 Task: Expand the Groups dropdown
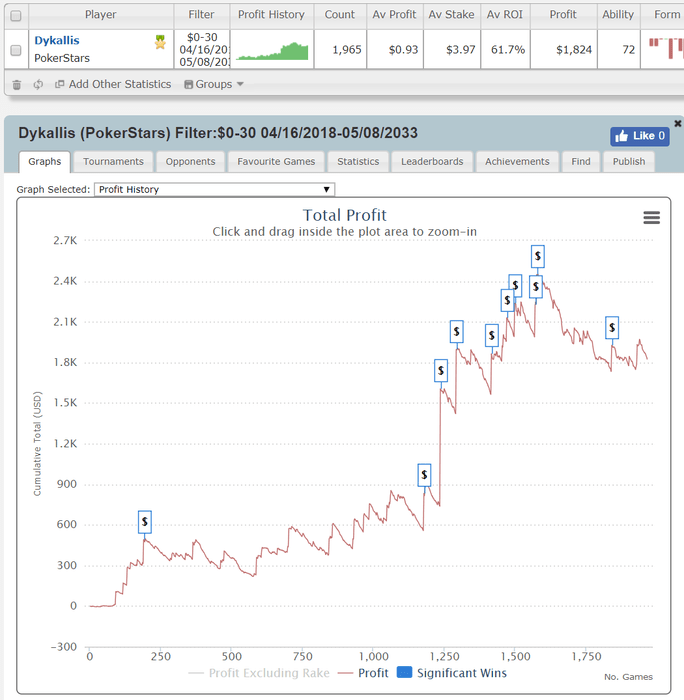214,84
